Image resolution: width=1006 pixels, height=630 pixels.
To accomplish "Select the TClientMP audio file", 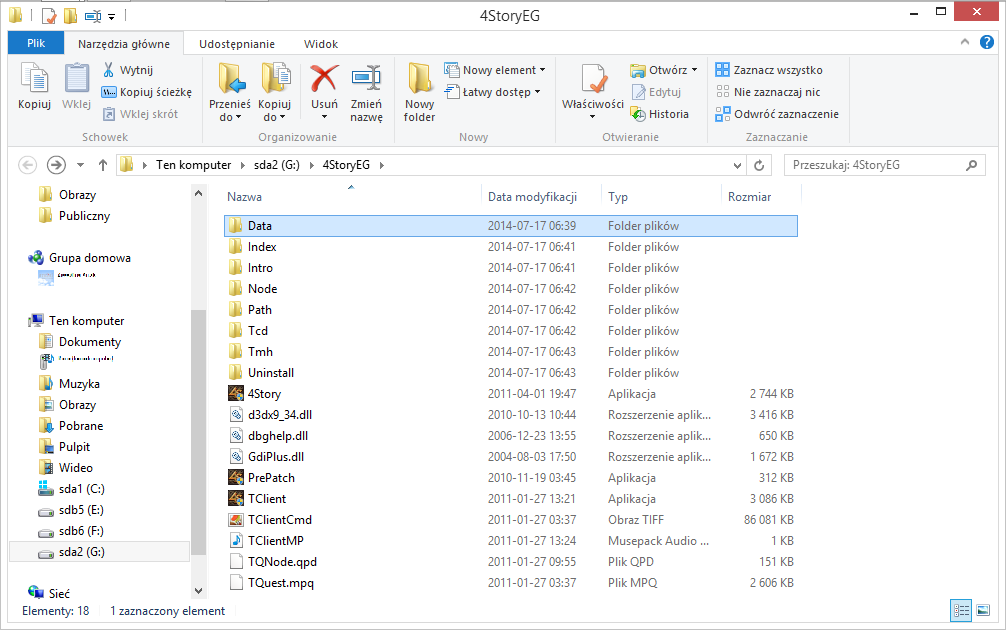I will pos(511,541).
